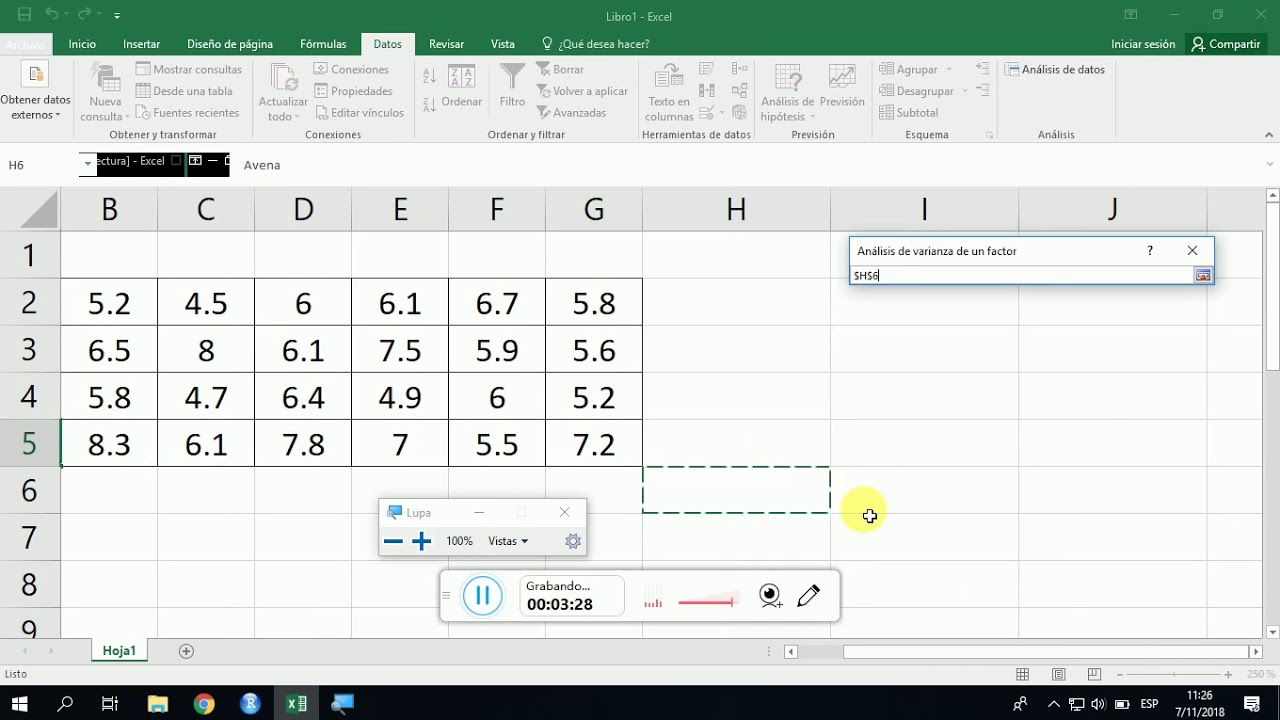This screenshot has height=720, width=1280.
Task: Toggle the Filtro funnel button
Action: pos(512,85)
